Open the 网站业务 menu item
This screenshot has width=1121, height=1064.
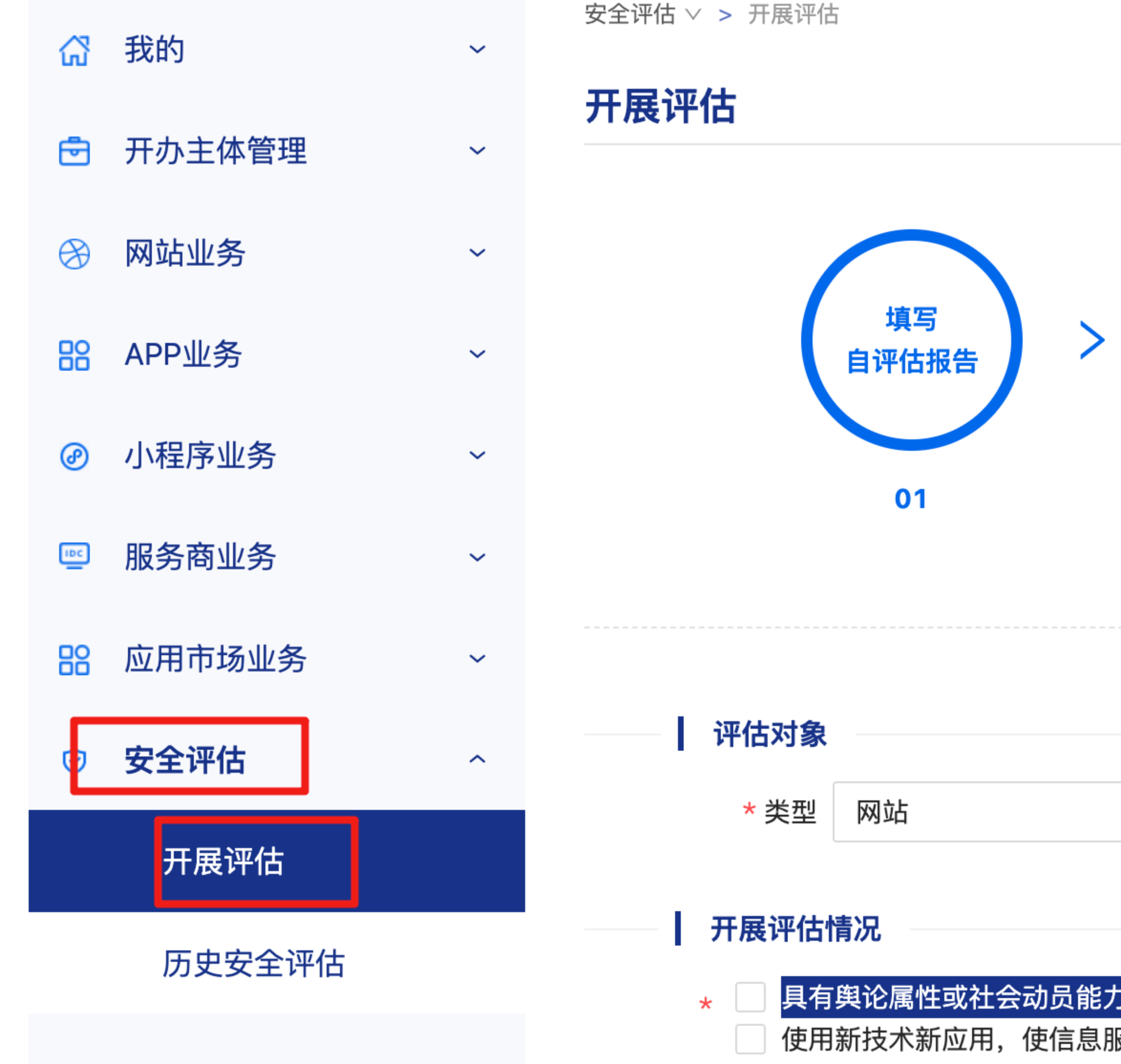[277, 253]
